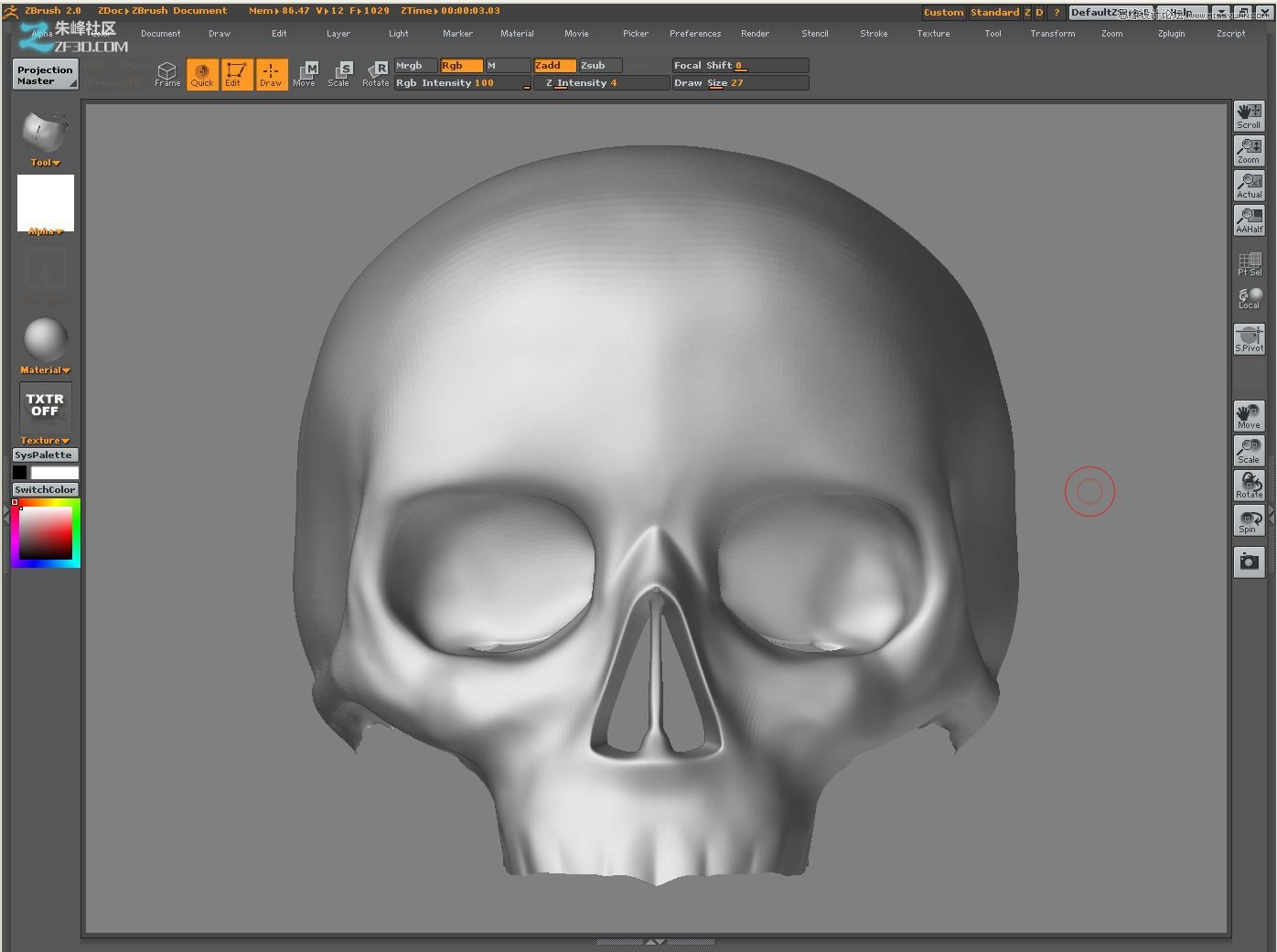Select the Move transform icon on right sidebar
The width and height of the screenshot is (1277, 952).
point(1249,416)
